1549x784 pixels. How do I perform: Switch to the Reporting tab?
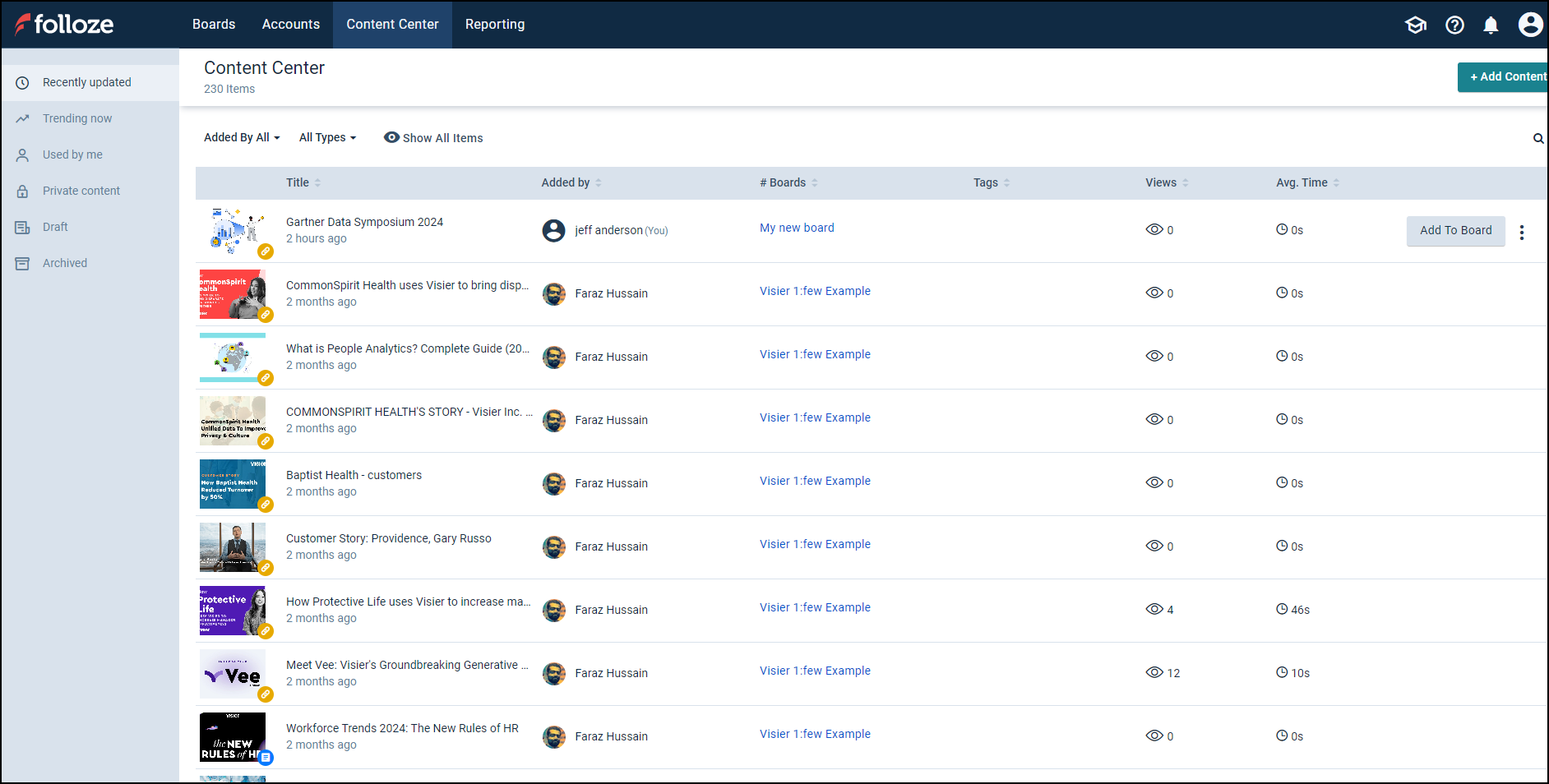[495, 25]
